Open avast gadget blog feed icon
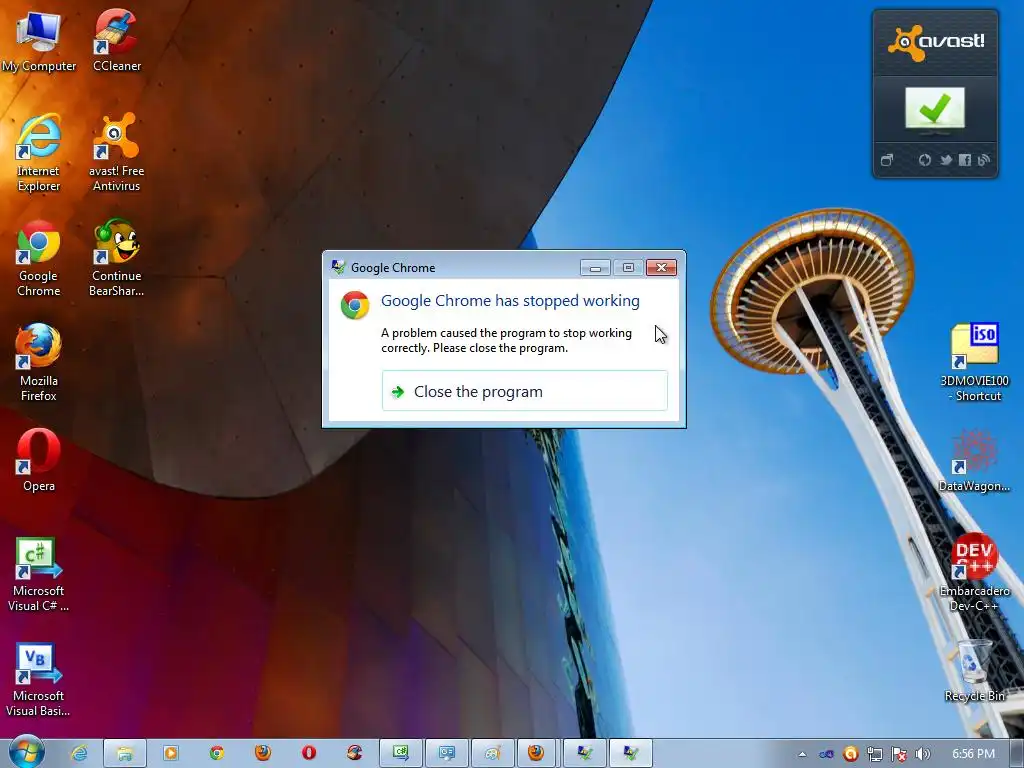 [x=984, y=160]
